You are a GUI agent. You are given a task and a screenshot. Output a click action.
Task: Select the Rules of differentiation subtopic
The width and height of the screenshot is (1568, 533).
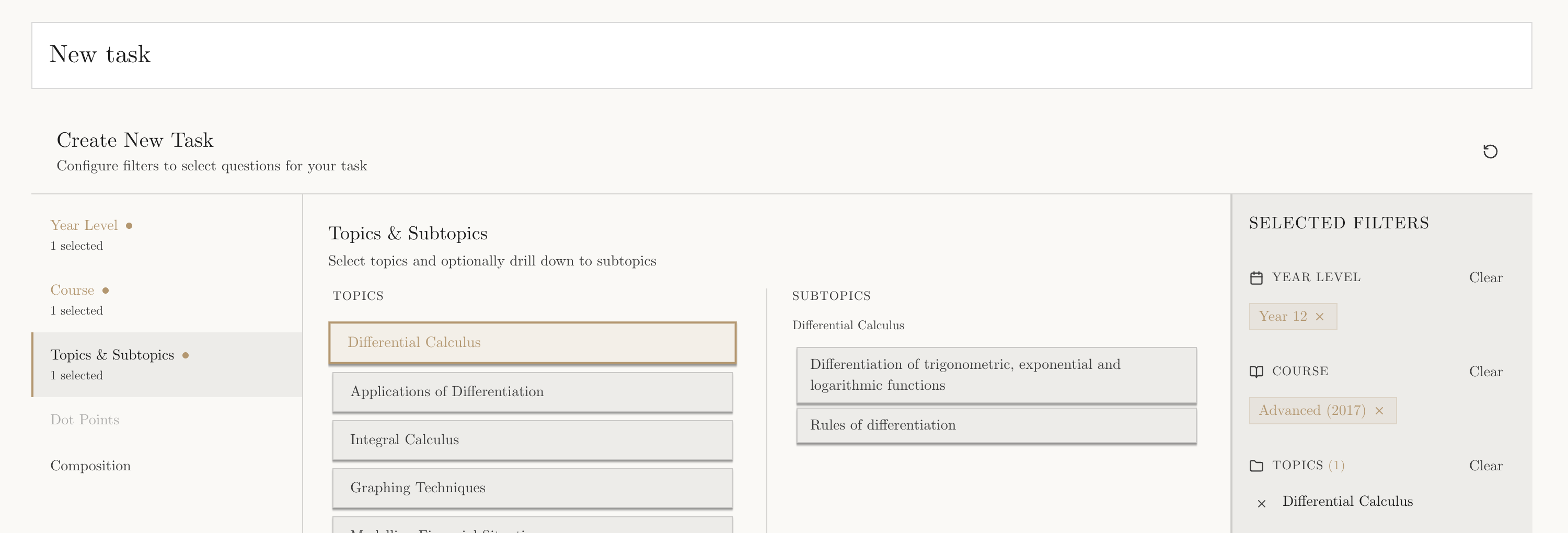(996, 425)
